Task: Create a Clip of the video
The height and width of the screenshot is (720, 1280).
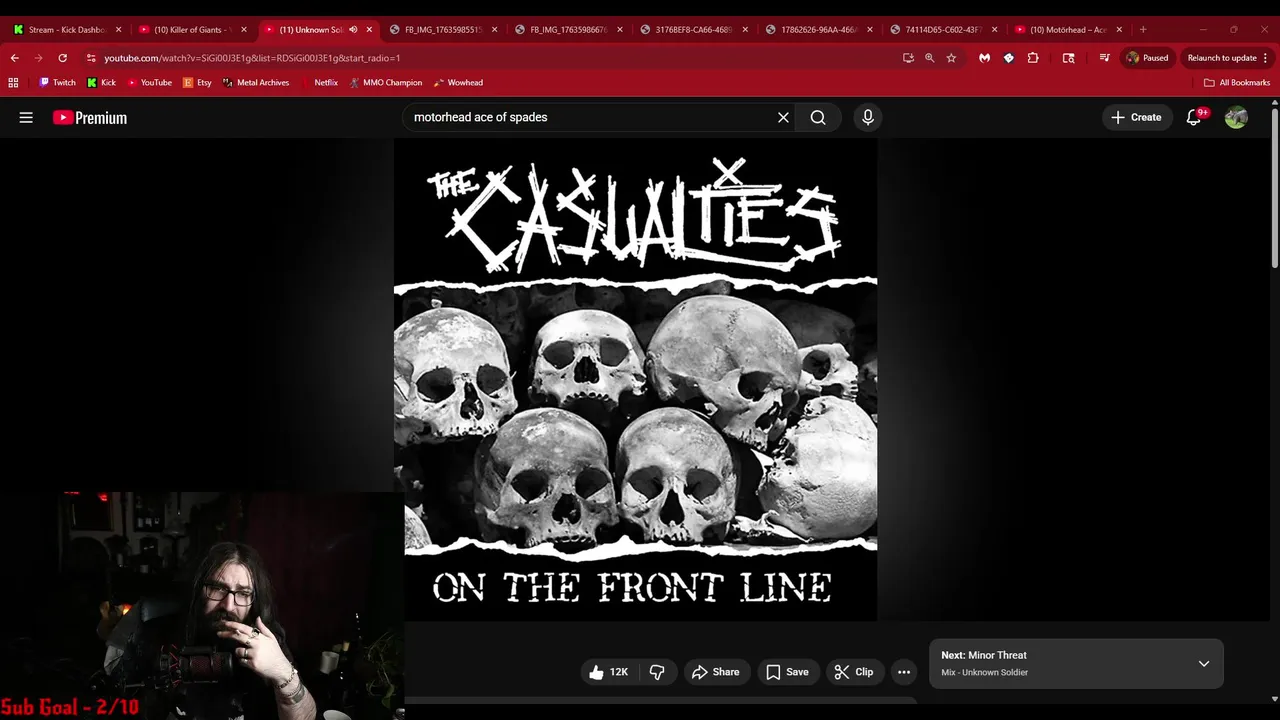Action: pos(854,672)
